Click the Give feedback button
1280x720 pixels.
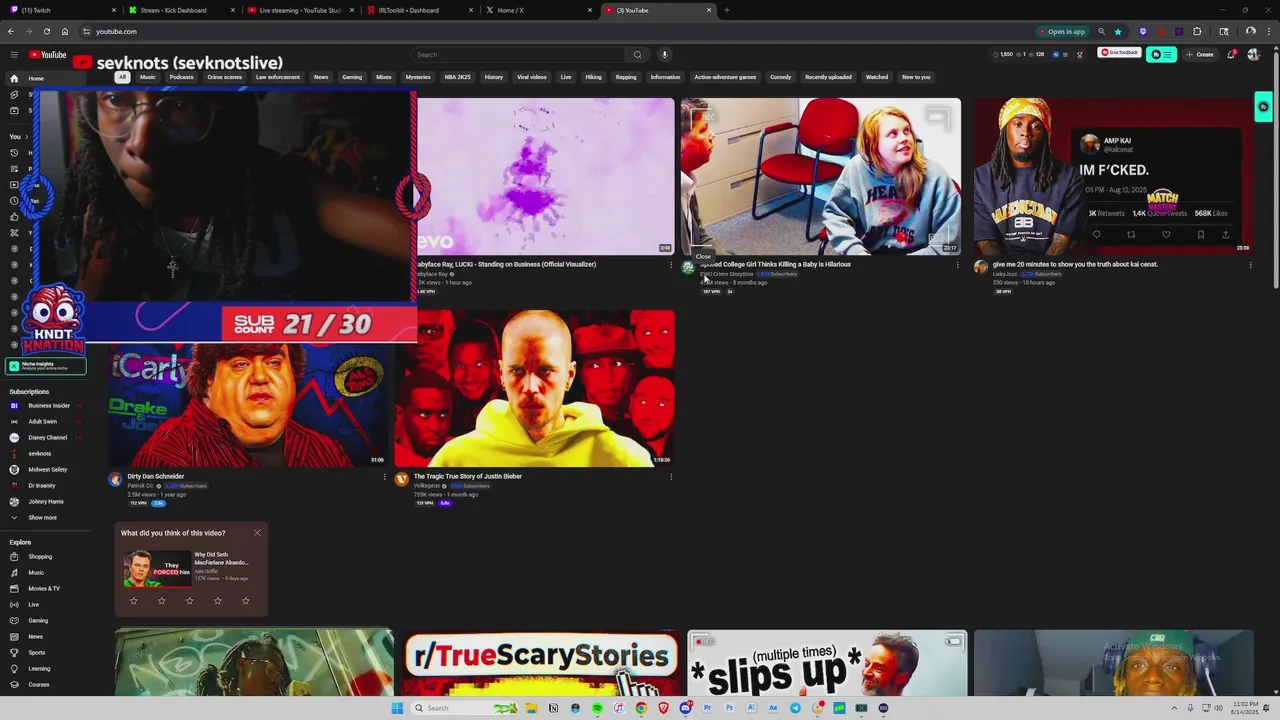tap(1119, 52)
